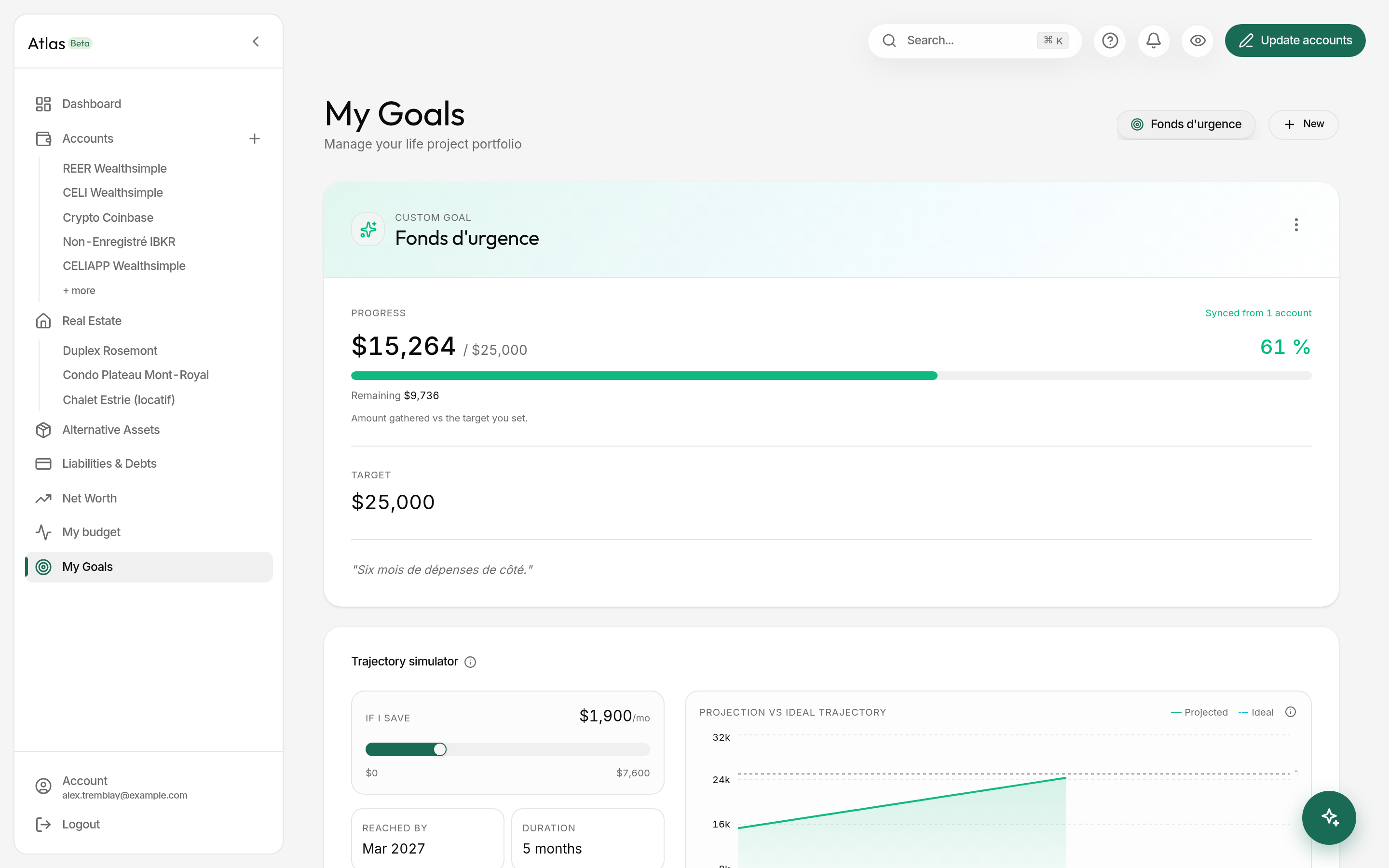This screenshot has width=1389, height=868.
Task: Click the My budget activity icon
Action: click(x=43, y=532)
